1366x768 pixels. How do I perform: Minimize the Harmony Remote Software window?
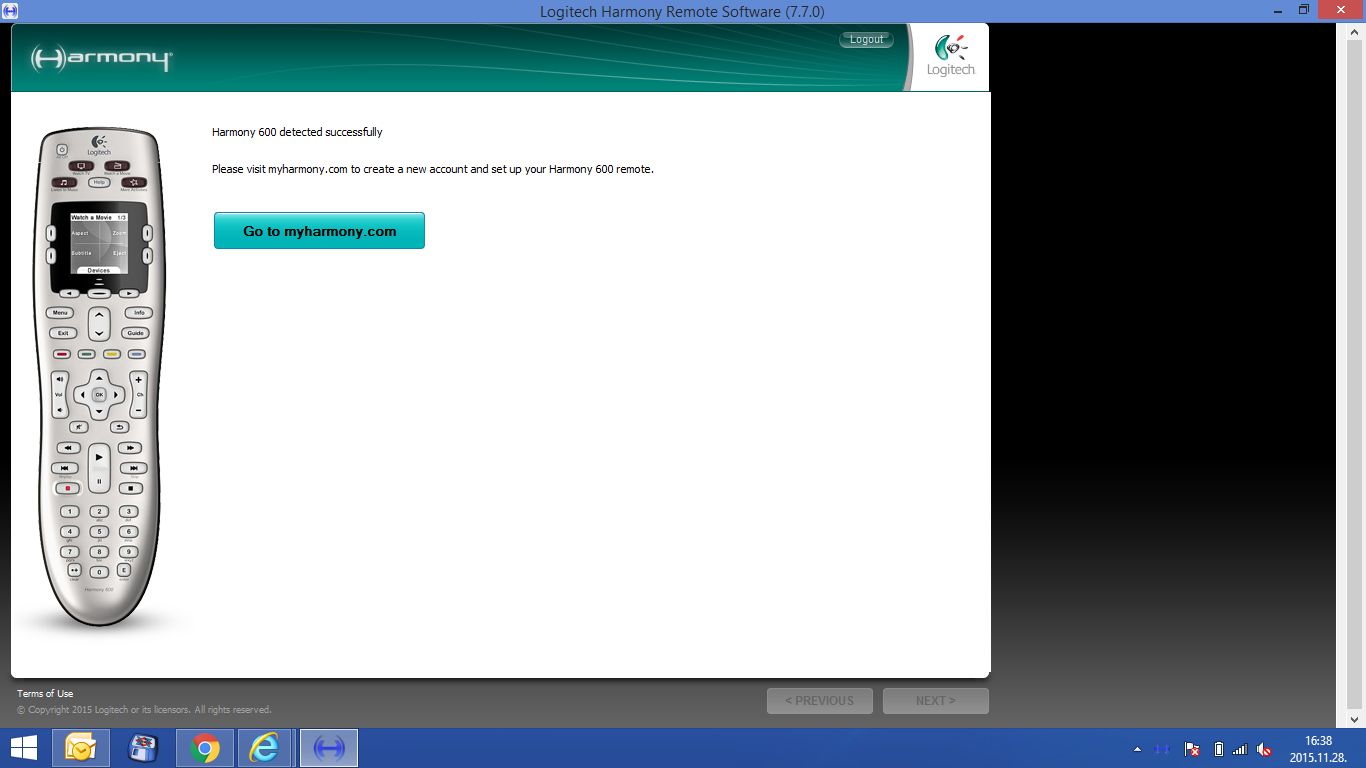(1276, 9)
